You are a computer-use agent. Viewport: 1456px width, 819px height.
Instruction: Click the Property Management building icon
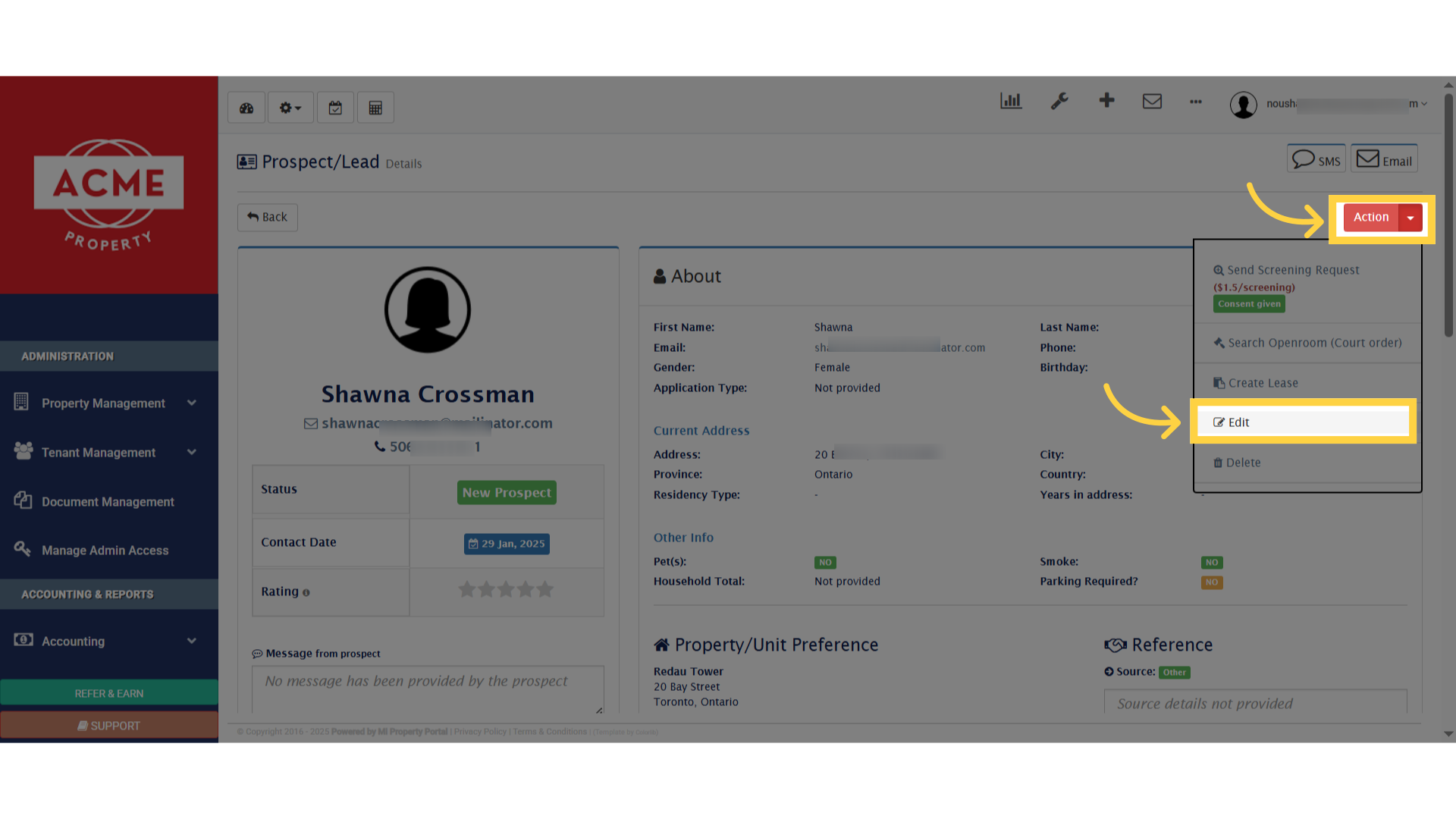pos(21,401)
